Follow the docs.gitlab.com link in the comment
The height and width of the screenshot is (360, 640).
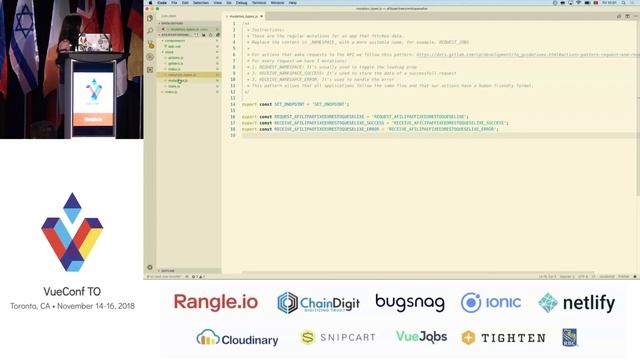(x=528, y=54)
